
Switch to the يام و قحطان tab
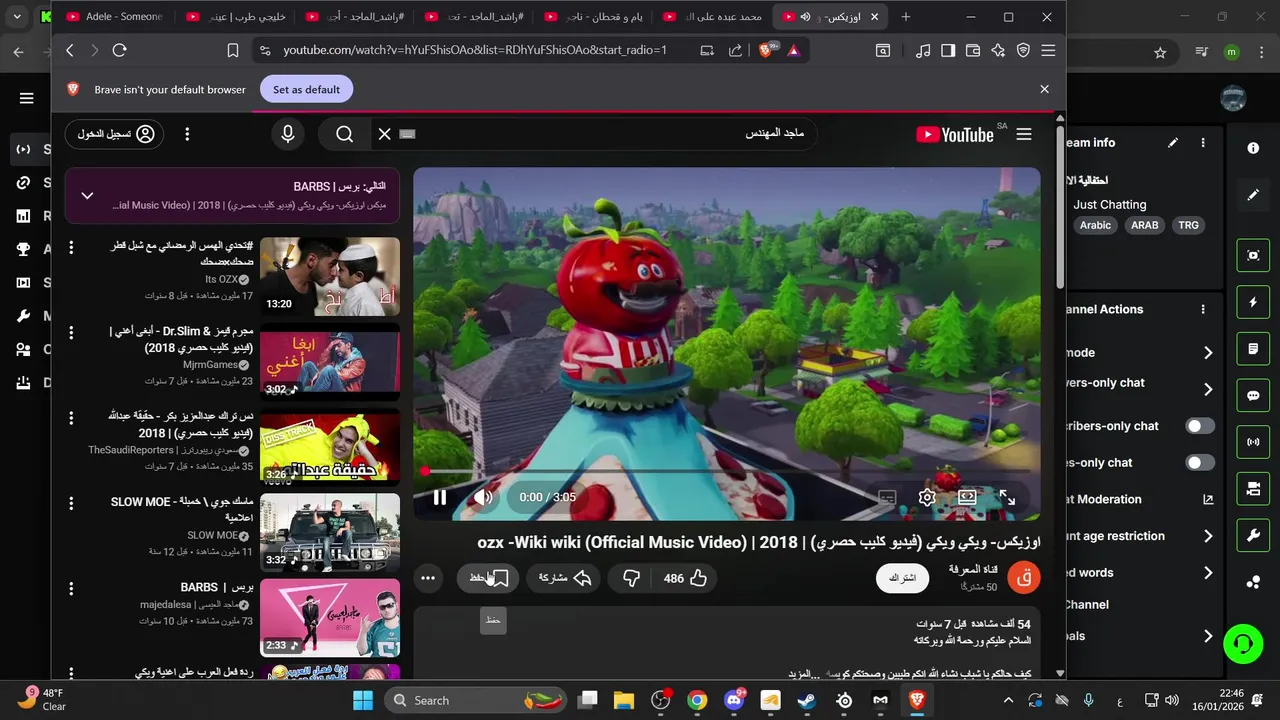coord(592,17)
